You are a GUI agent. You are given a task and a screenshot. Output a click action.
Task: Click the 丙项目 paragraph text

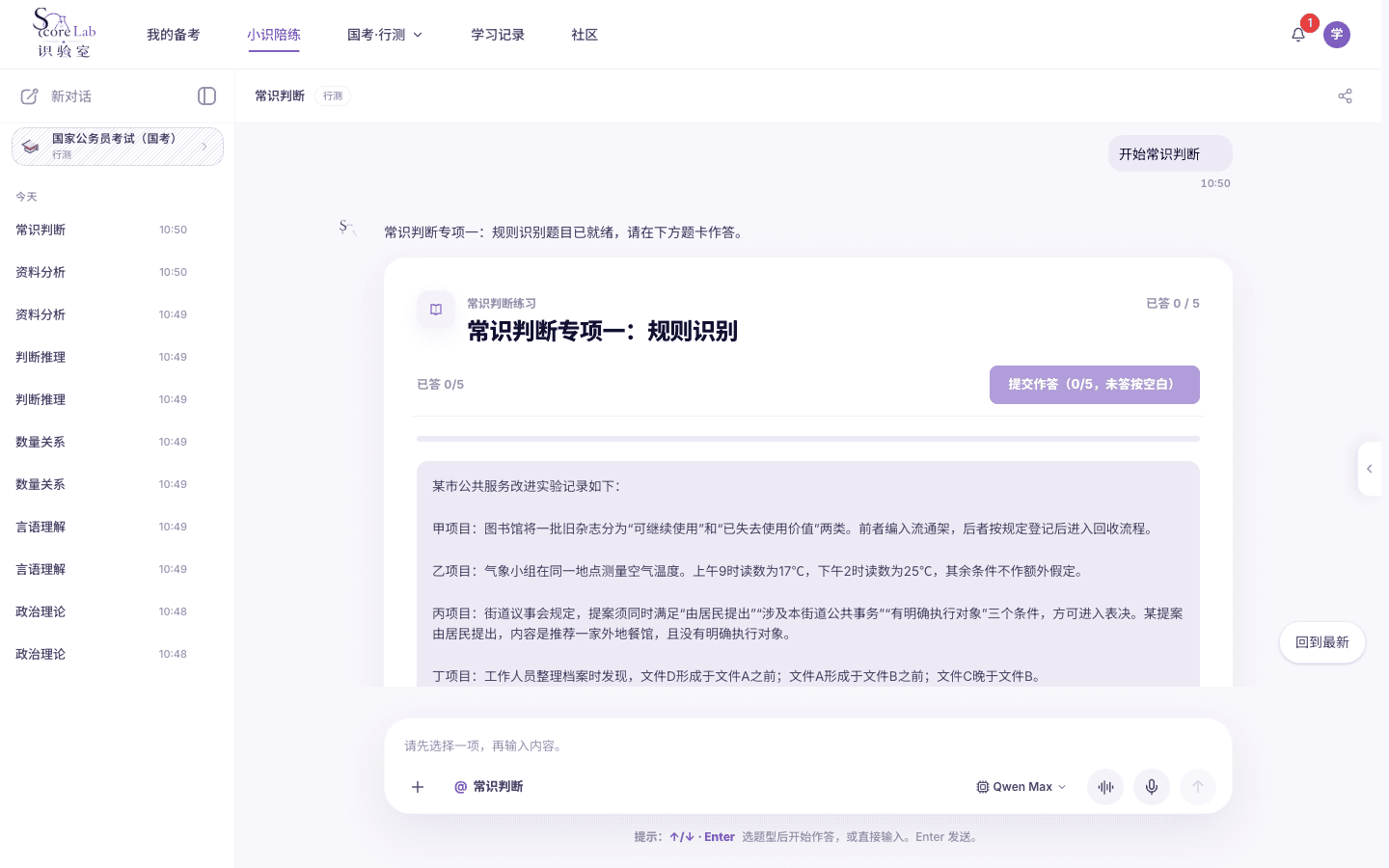[808, 623]
